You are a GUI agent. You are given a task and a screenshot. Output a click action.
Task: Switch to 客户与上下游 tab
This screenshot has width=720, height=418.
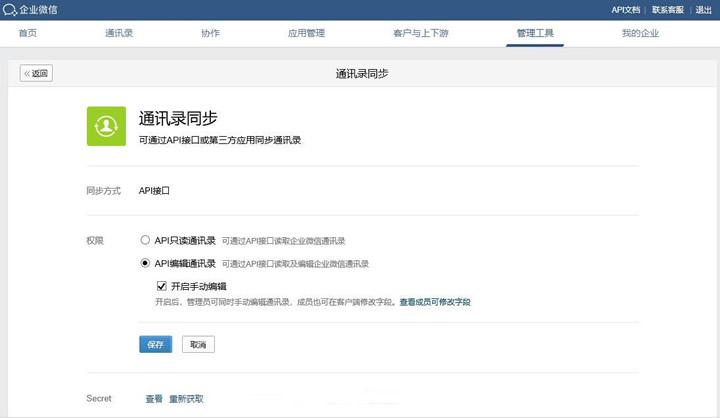[421, 33]
